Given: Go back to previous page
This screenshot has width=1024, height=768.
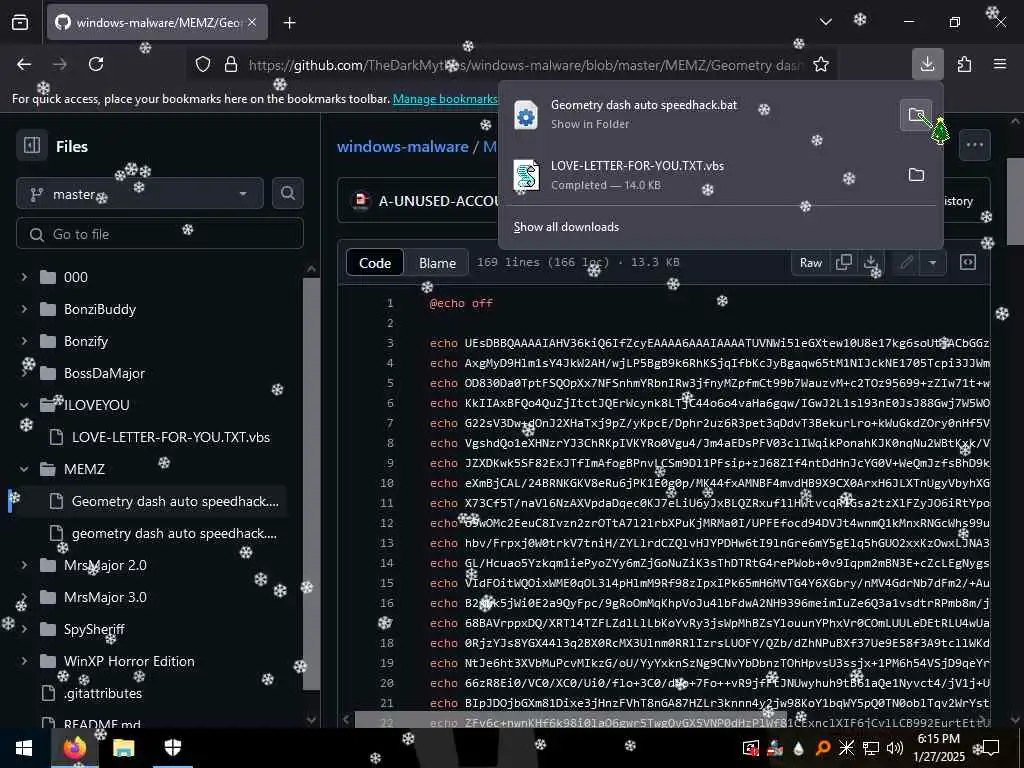Looking at the screenshot, I should click(24, 64).
